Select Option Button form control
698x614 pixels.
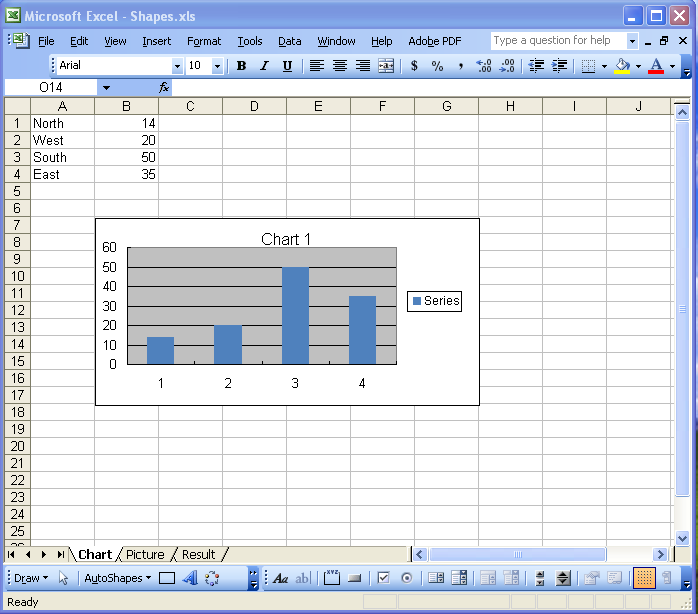coord(406,578)
